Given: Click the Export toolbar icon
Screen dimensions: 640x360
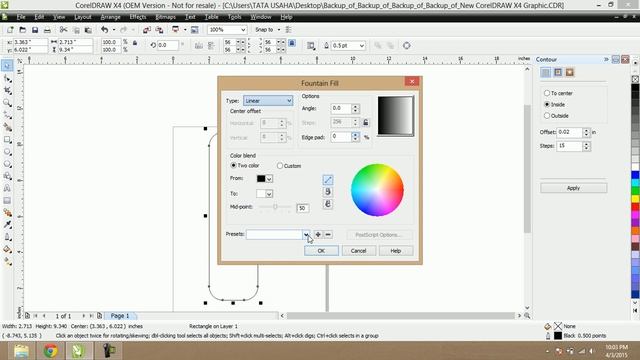Looking at the screenshot, I should pyautogui.click(x=159, y=30).
